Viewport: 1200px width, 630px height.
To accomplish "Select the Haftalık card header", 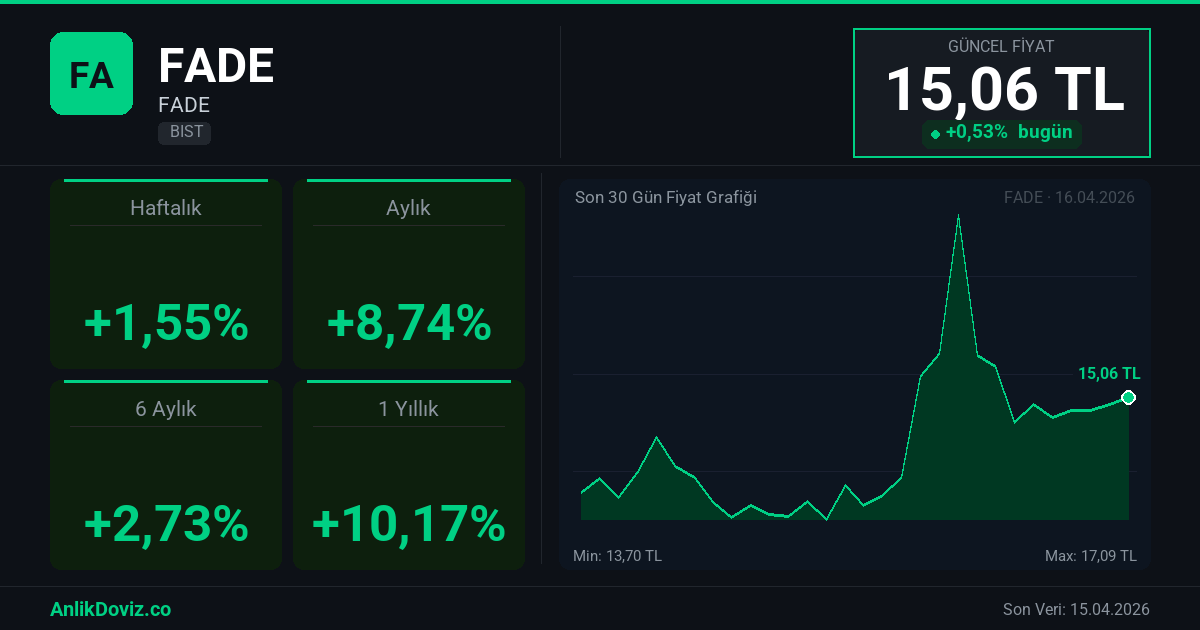I will pyautogui.click(x=166, y=208).
